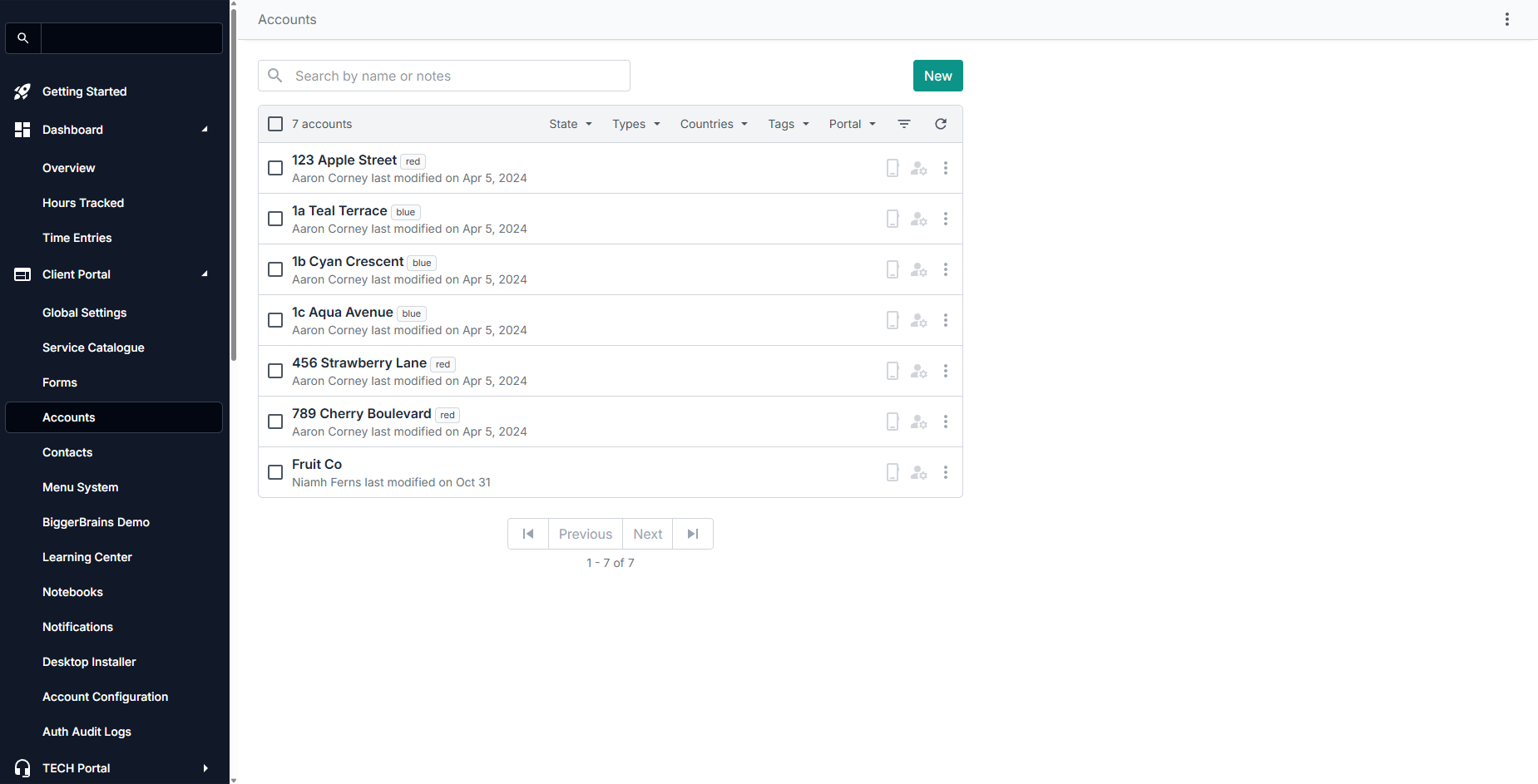Click device icon for 456 Strawberry Lane
Viewport: 1538px width, 784px height.
893,371
